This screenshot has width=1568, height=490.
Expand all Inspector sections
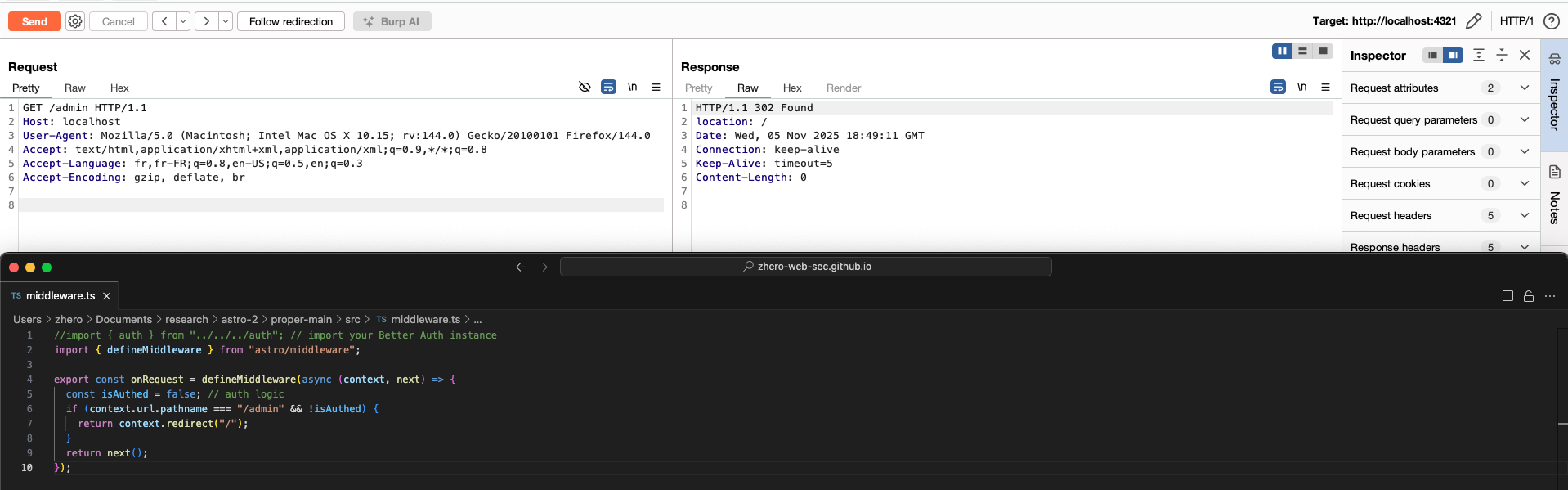coord(1478,55)
